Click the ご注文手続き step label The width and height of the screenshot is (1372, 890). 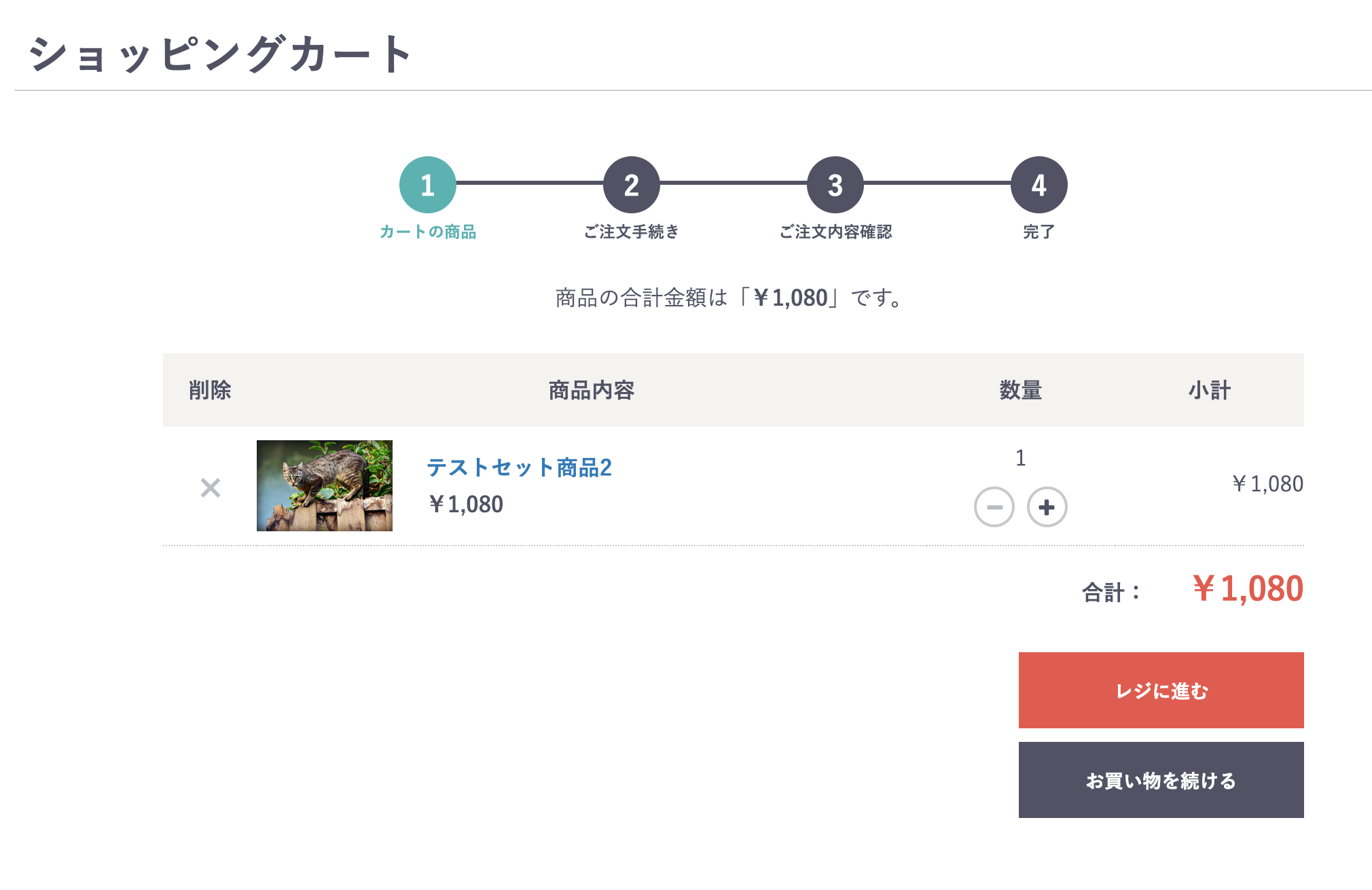pyautogui.click(x=632, y=232)
